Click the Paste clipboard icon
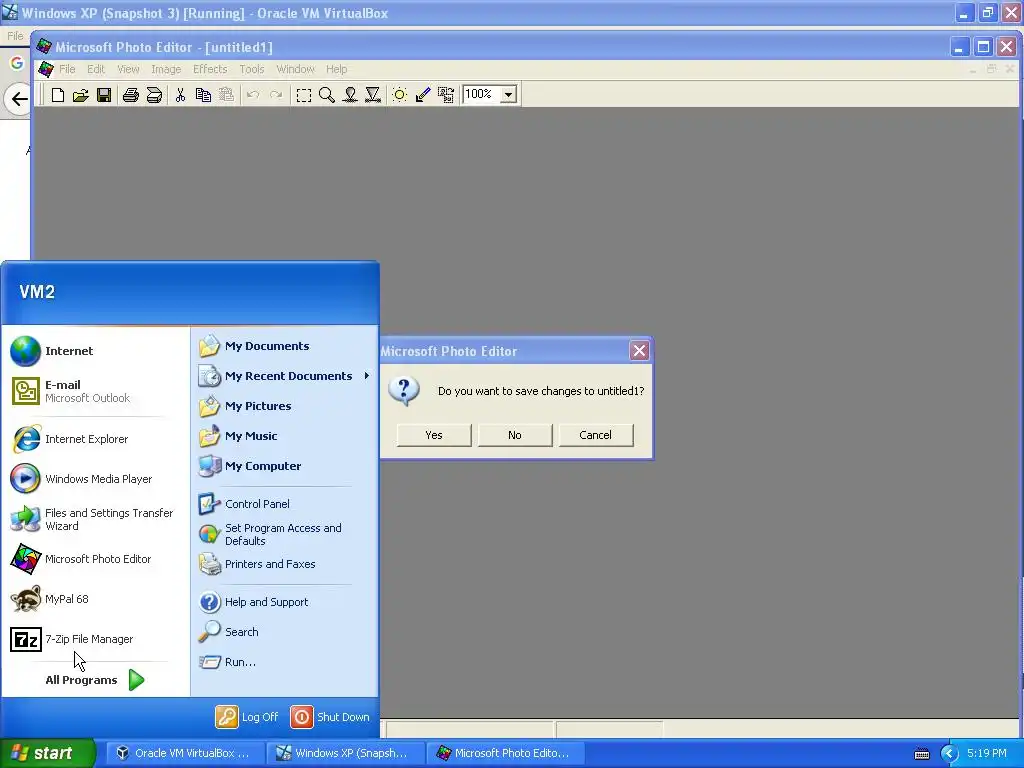 tap(226, 95)
